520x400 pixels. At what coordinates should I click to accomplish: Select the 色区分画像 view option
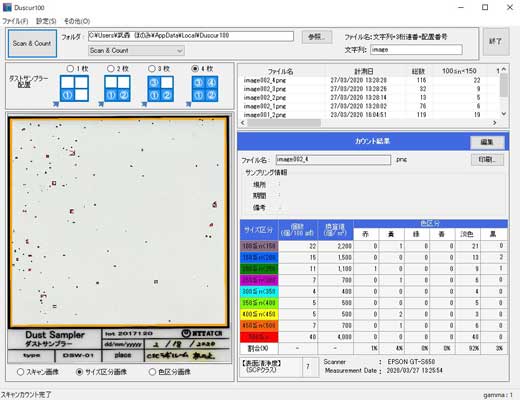click(x=152, y=372)
